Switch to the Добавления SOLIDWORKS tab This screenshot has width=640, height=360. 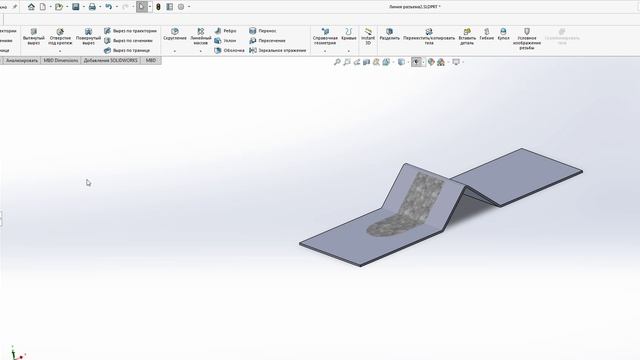click(110, 60)
